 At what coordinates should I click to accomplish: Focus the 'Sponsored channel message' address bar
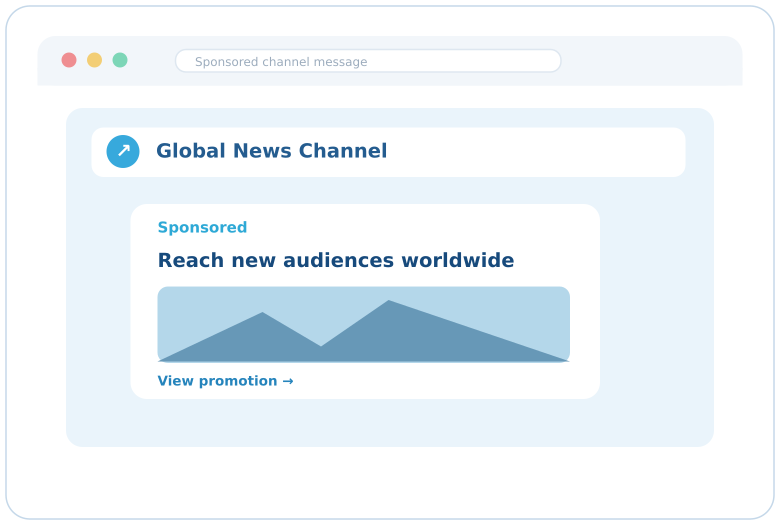pos(368,61)
